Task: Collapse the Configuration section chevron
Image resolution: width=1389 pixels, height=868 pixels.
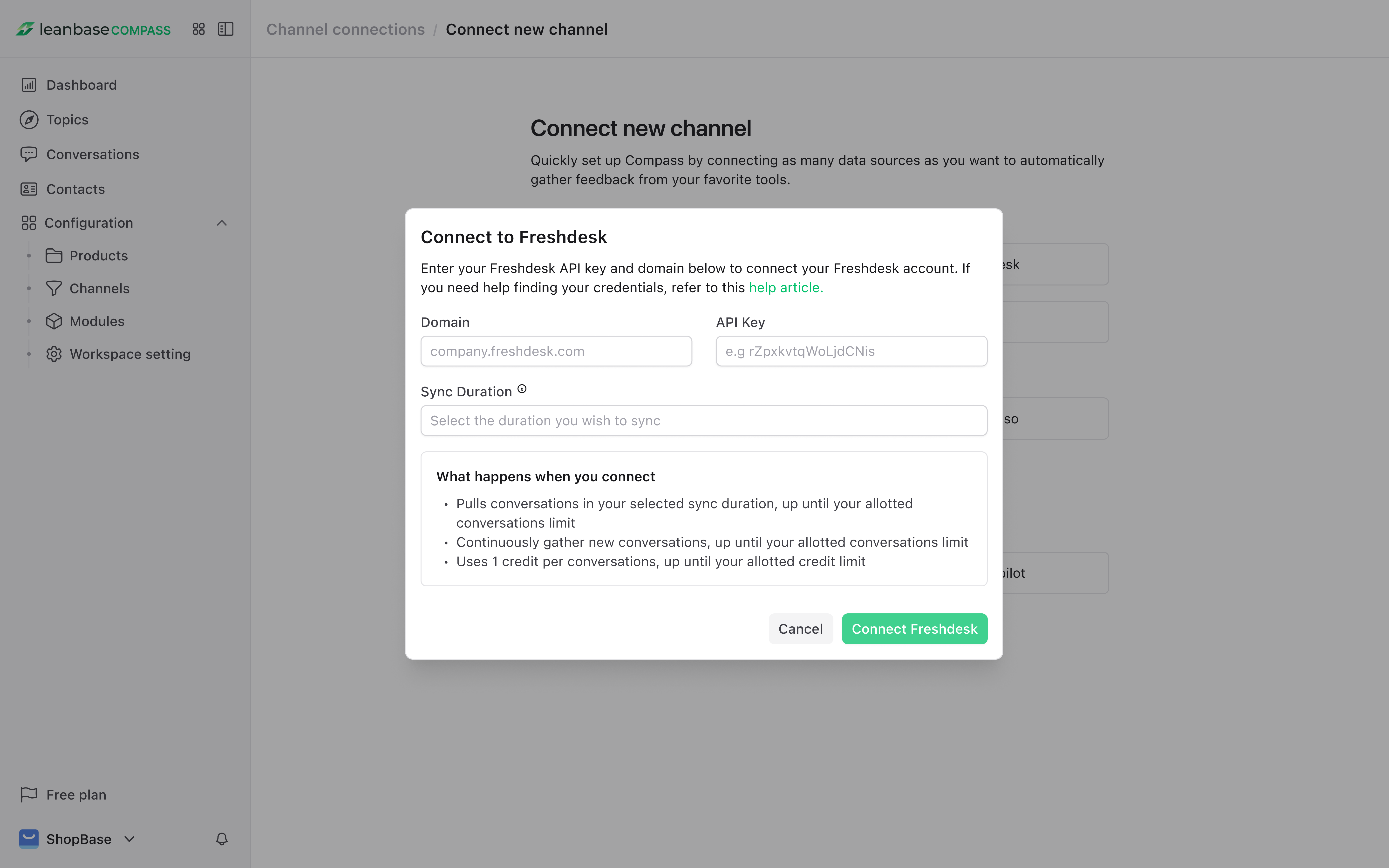Action: 222,223
